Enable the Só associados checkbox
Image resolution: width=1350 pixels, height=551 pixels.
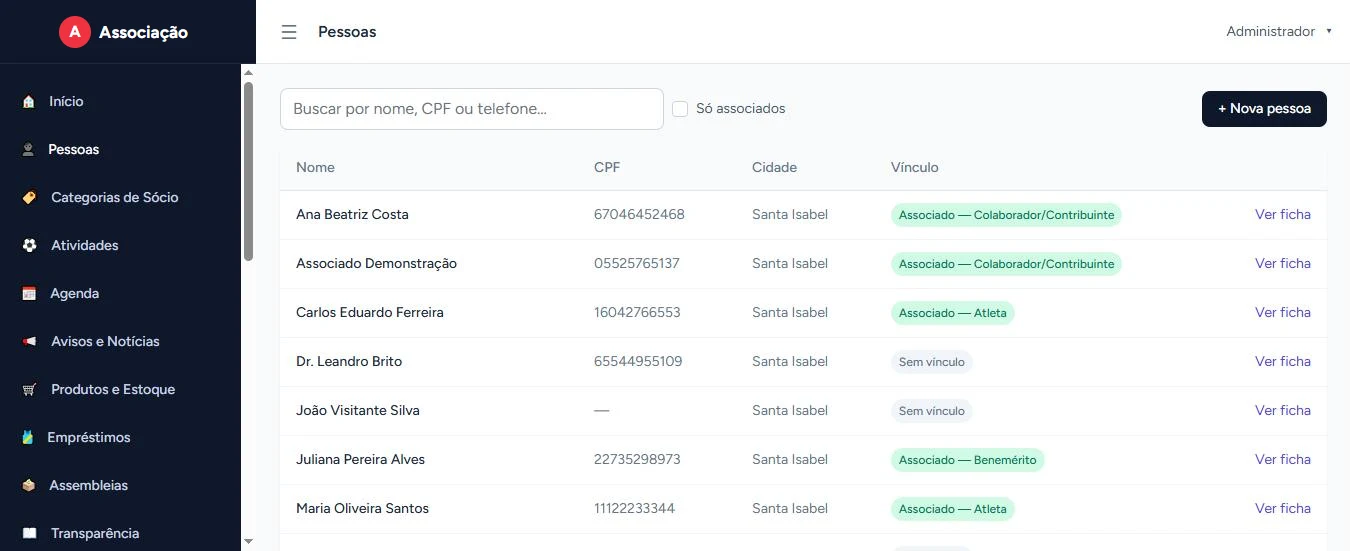680,109
